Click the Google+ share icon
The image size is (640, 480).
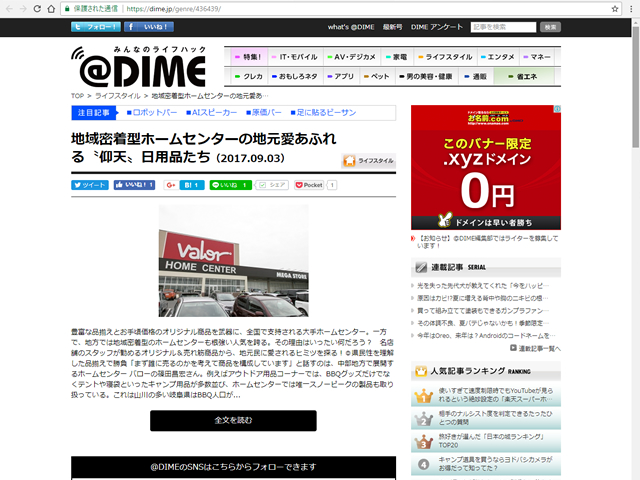pyautogui.click(x=172, y=185)
